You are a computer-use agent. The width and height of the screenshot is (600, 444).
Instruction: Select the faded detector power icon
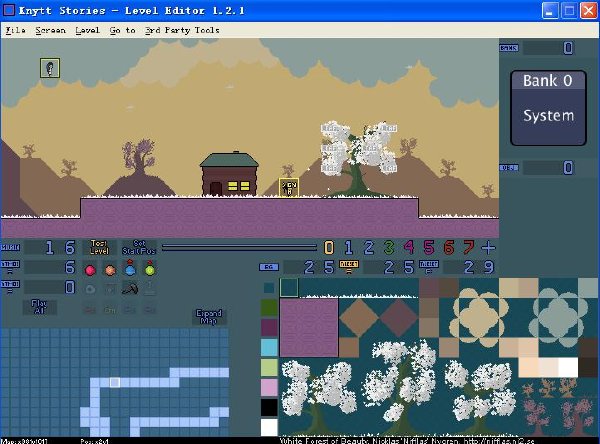[x=110, y=289]
